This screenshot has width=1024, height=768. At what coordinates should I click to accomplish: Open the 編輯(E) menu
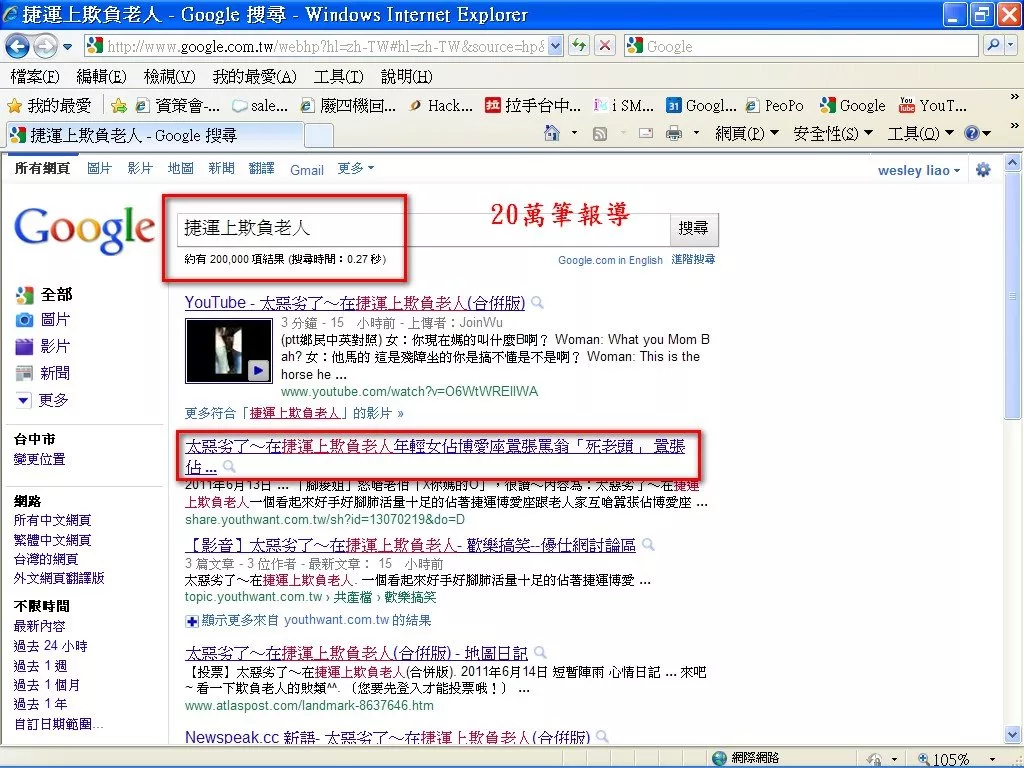[101, 76]
